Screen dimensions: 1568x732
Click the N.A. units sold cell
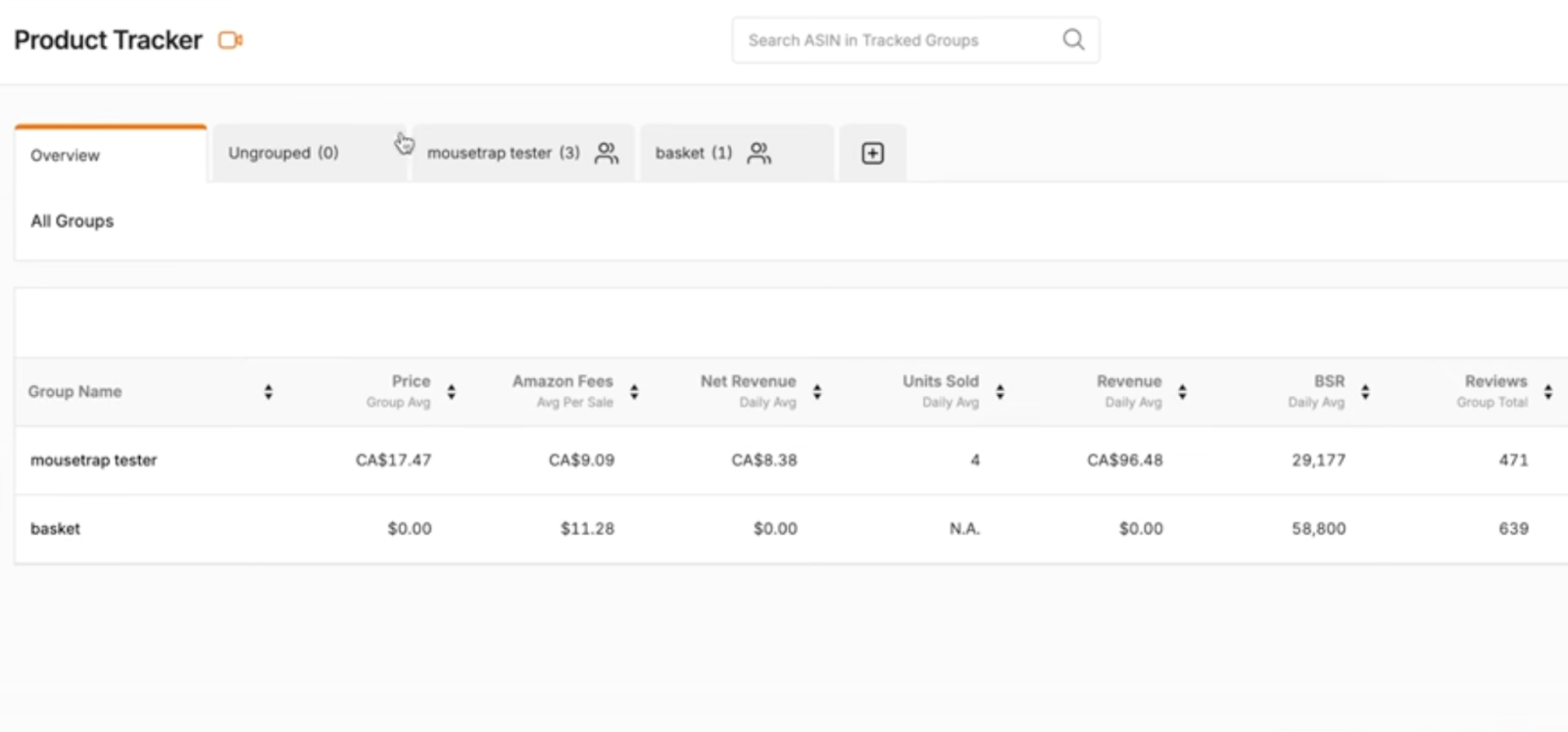pyautogui.click(x=964, y=528)
